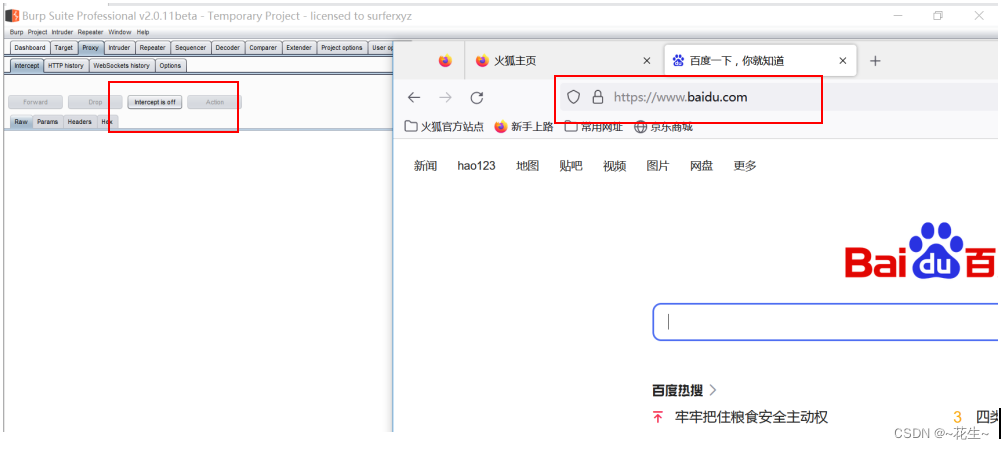Open the Burp menu

pyautogui.click(x=17, y=32)
